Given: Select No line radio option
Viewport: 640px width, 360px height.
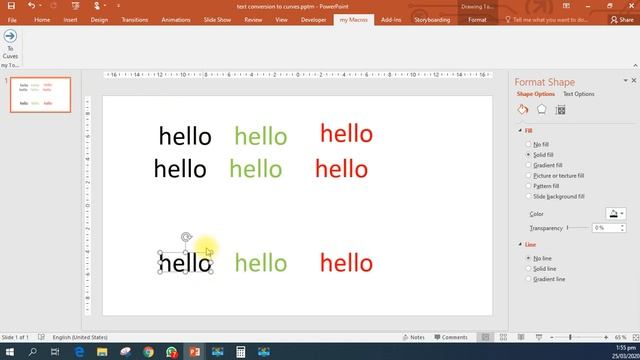Looking at the screenshot, I should tap(528, 258).
